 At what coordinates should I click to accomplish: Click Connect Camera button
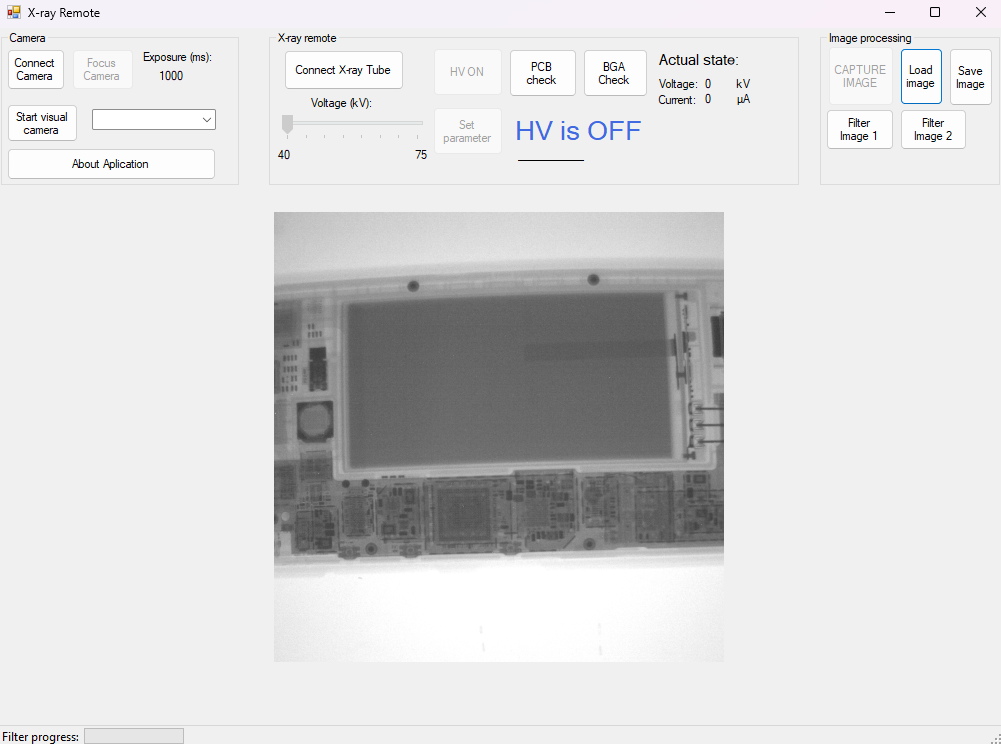[36, 70]
